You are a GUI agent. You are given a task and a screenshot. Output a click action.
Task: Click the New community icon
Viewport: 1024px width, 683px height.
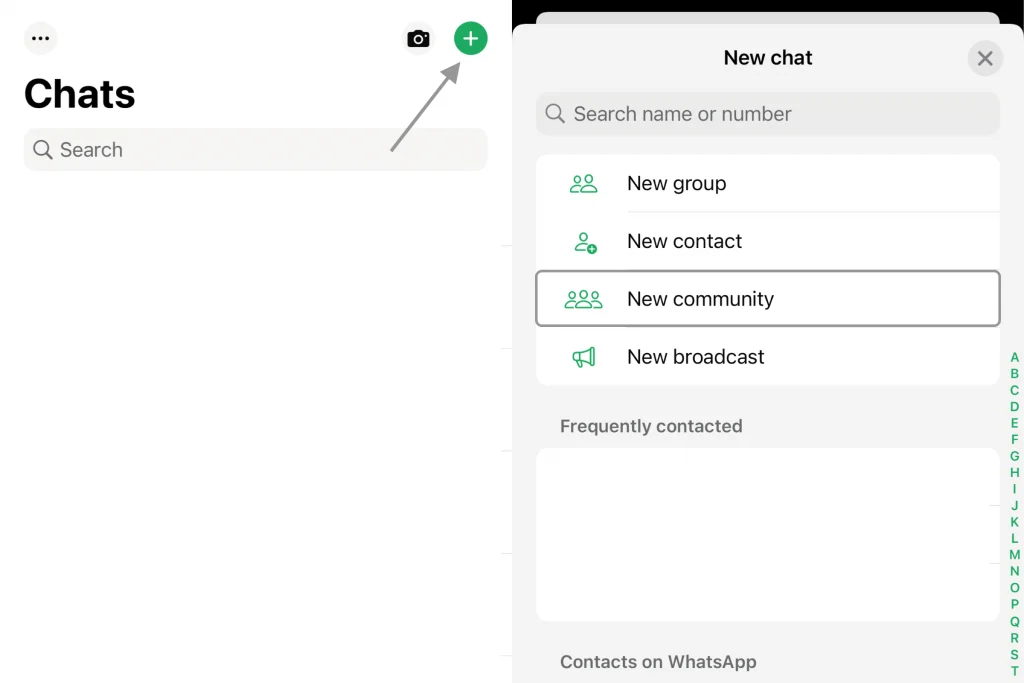click(583, 299)
